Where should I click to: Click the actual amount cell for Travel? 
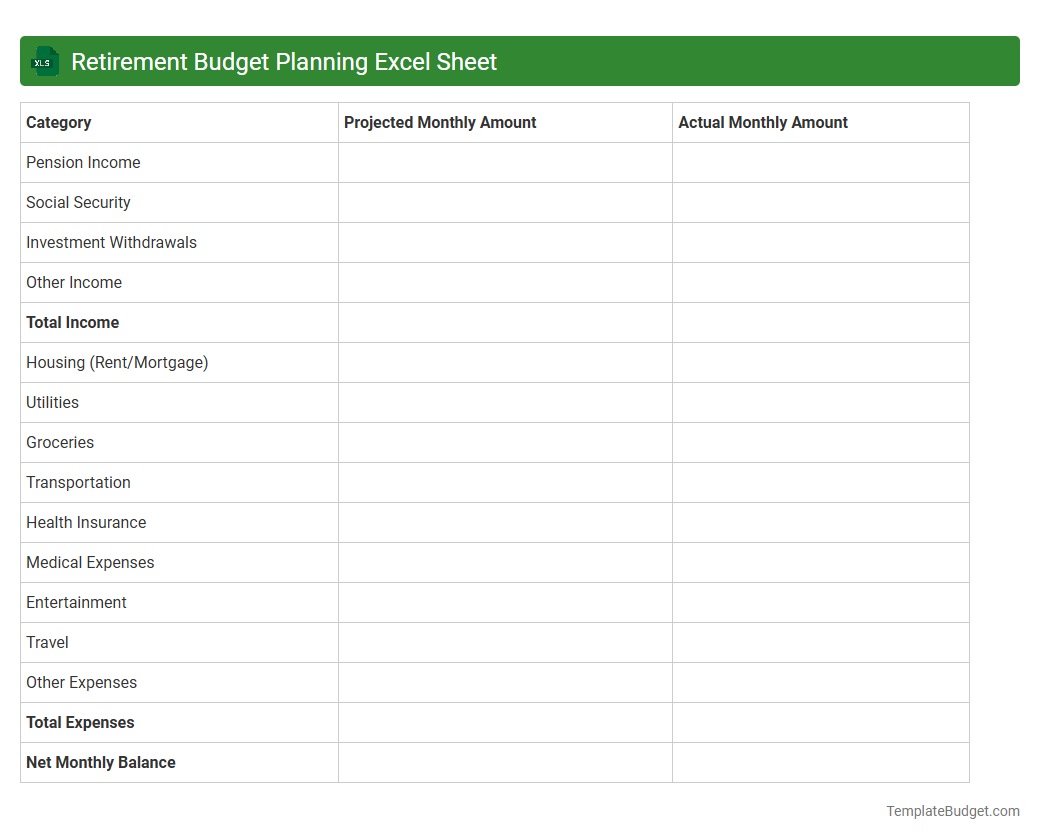[820, 642]
